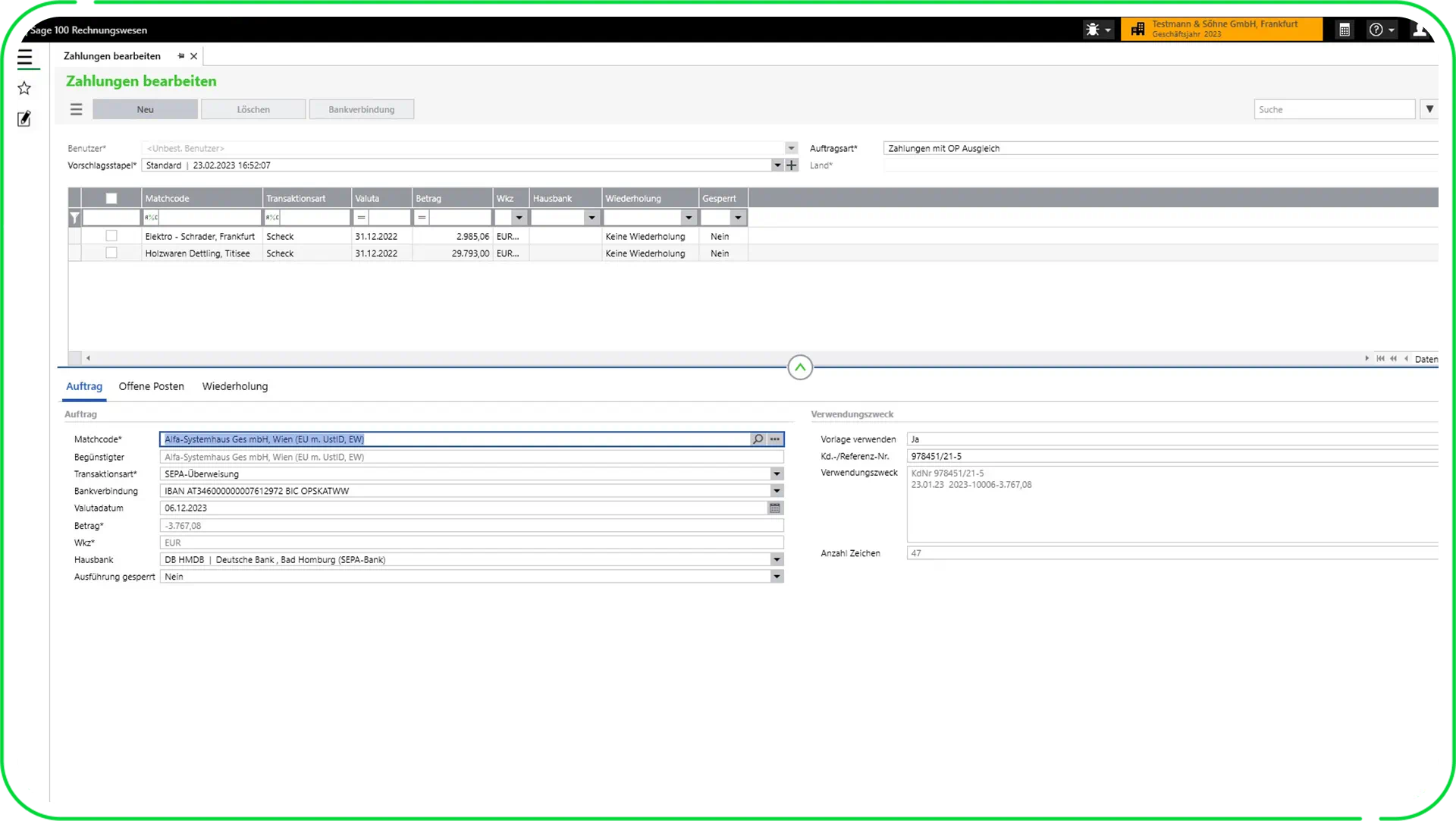Switch to the Wiederholung tab

coord(234,386)
